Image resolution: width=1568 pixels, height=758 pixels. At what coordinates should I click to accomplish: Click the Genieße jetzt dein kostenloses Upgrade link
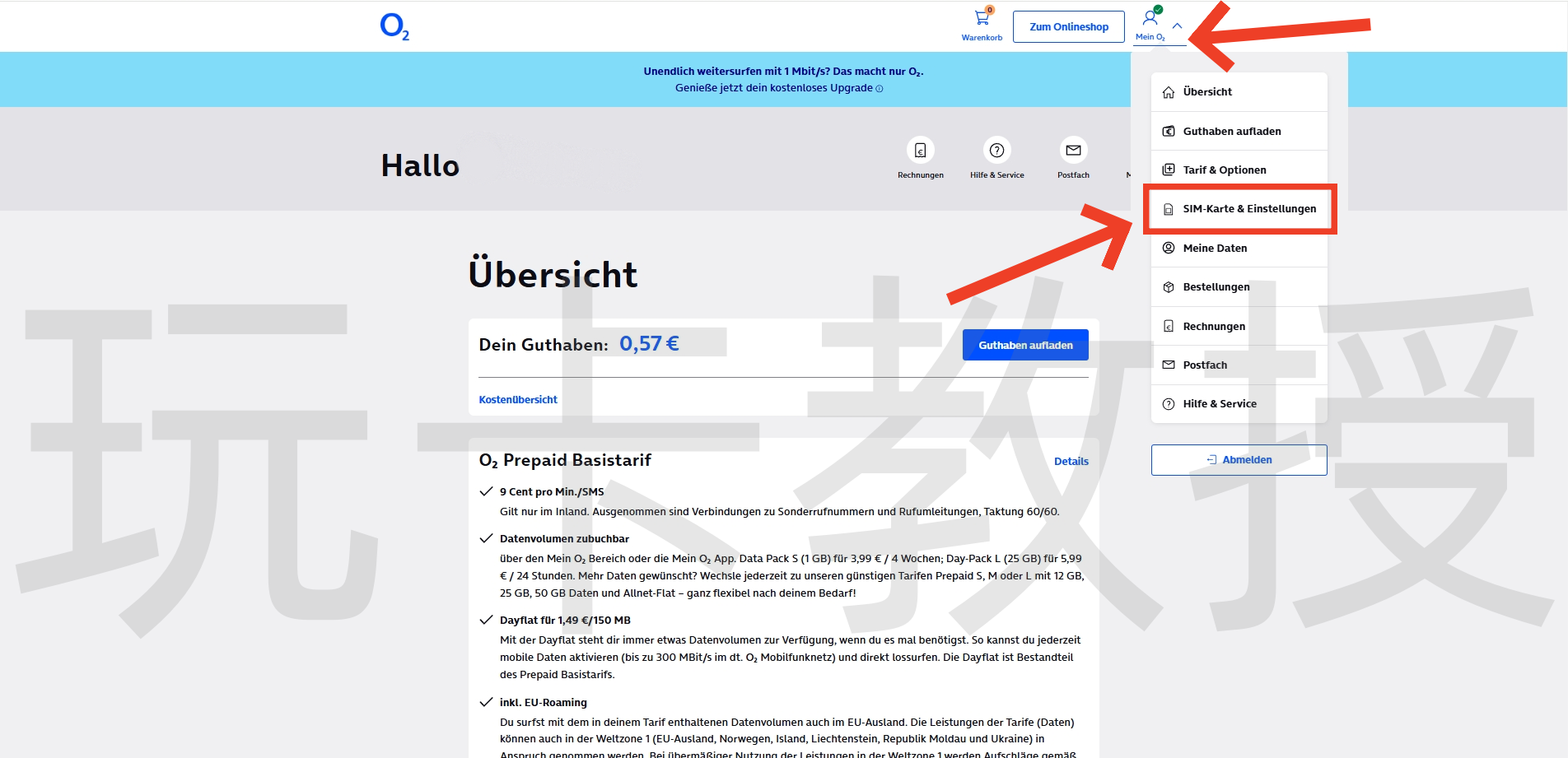(x=774, y=88)
